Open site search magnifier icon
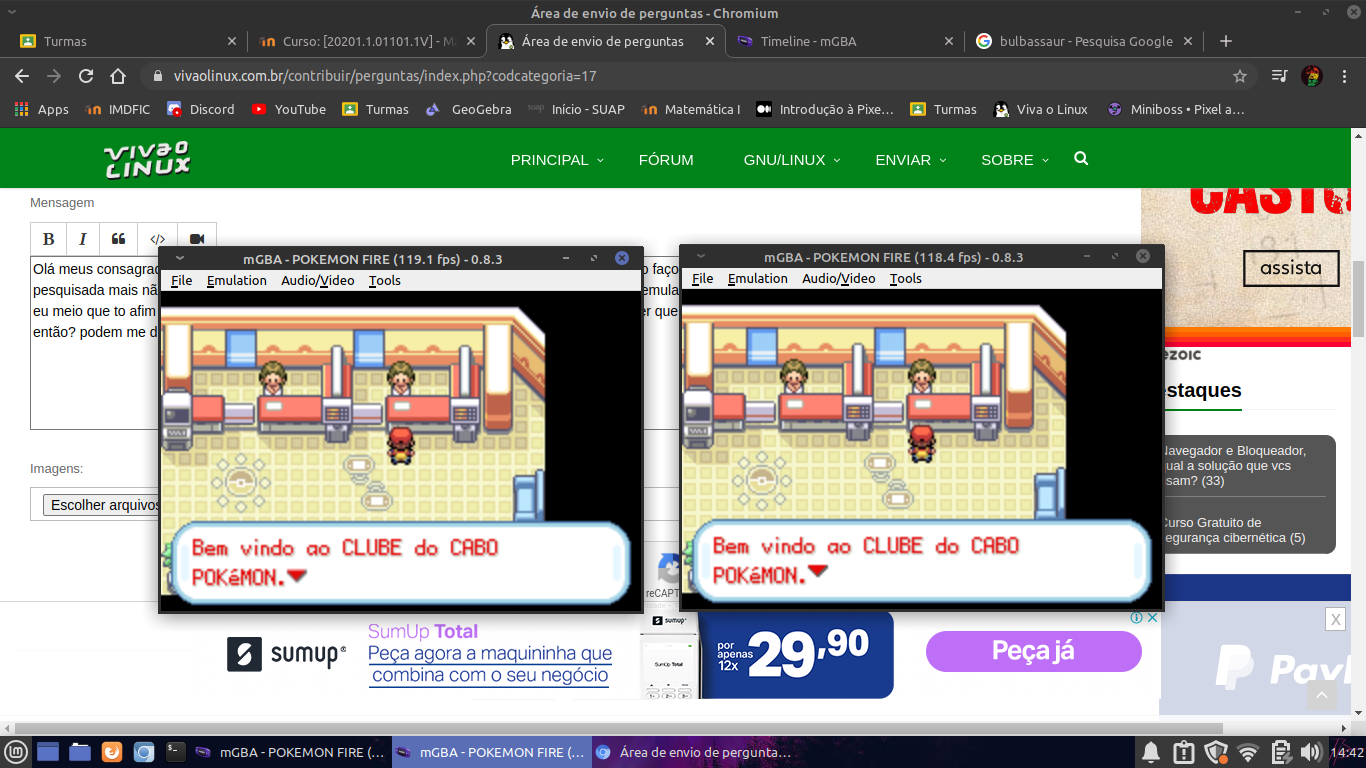Viewport: 1366px width, 768px height. pos(1081,159)
